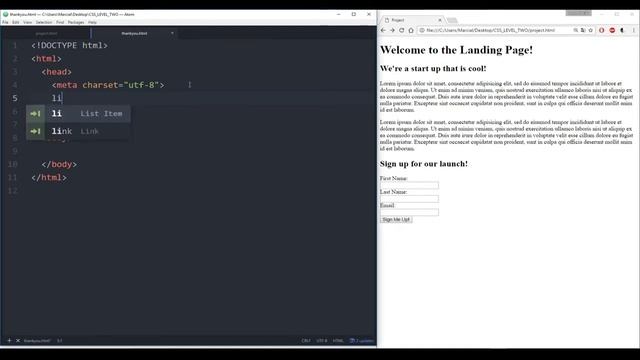Click the plus icon in Atom status bar
640x360 pixels.
(x=9, y=340)
